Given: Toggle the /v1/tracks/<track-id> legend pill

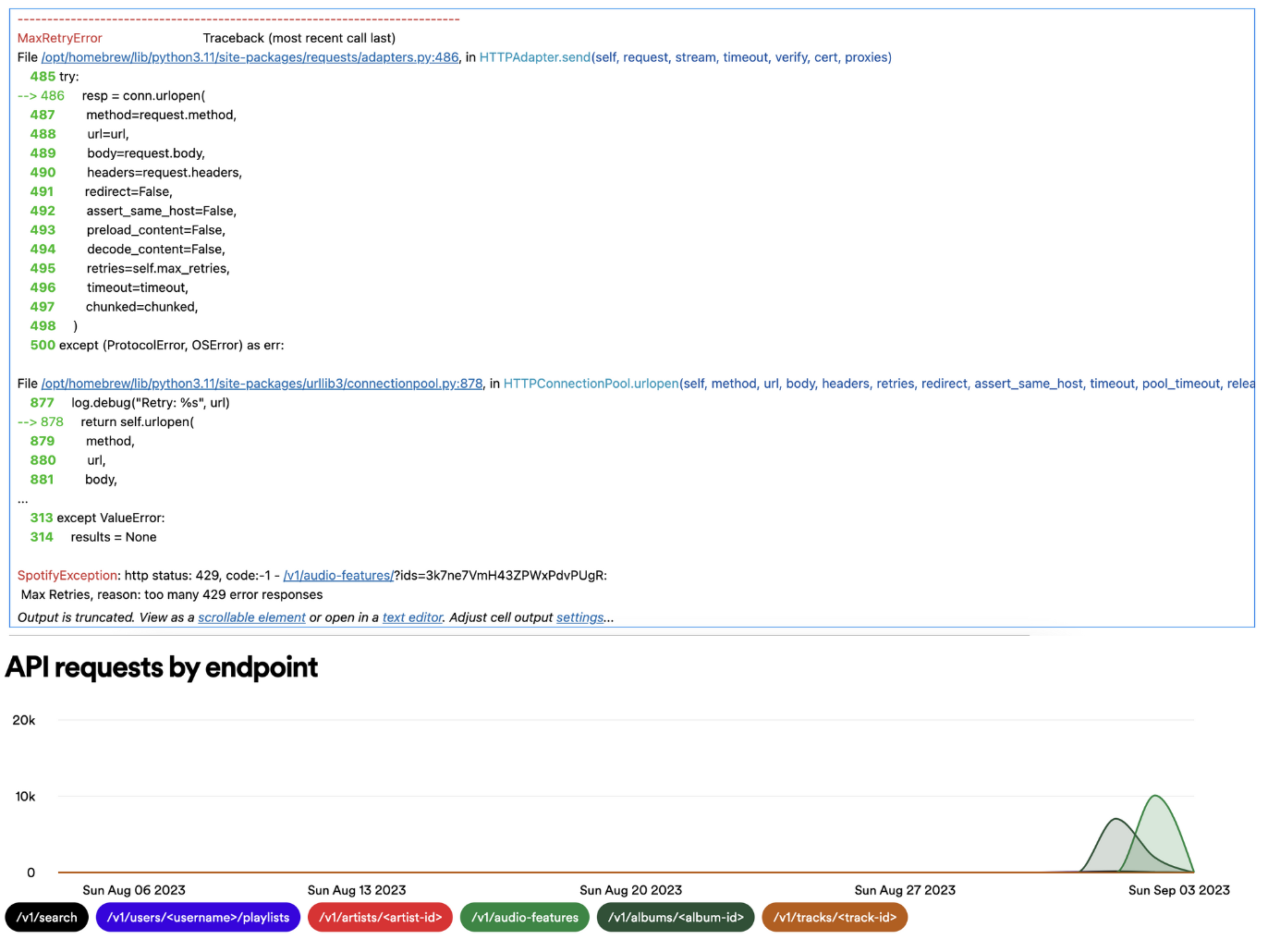Looking at the screenshot, I should click(x=835, y=918).
